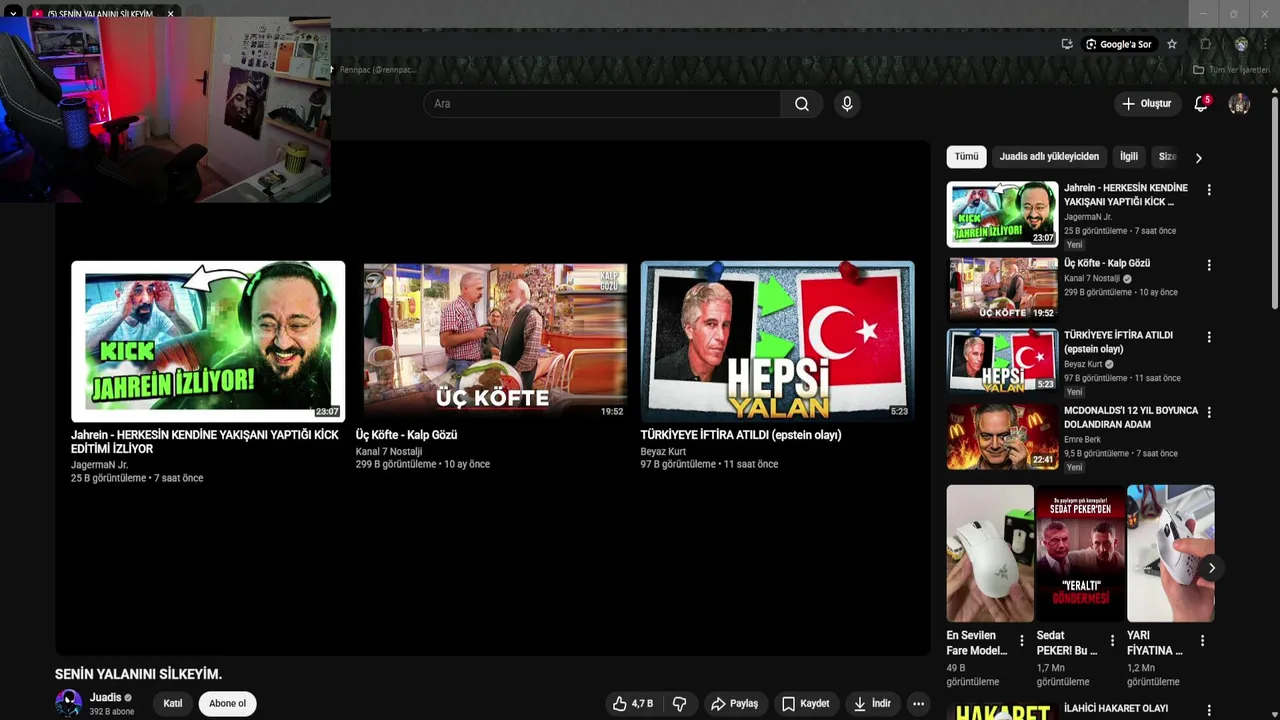The height and width of the screenshot is (720, 1280).
Task: Open options menu for Jahrein sidebar video
Action: point(1209,190)
